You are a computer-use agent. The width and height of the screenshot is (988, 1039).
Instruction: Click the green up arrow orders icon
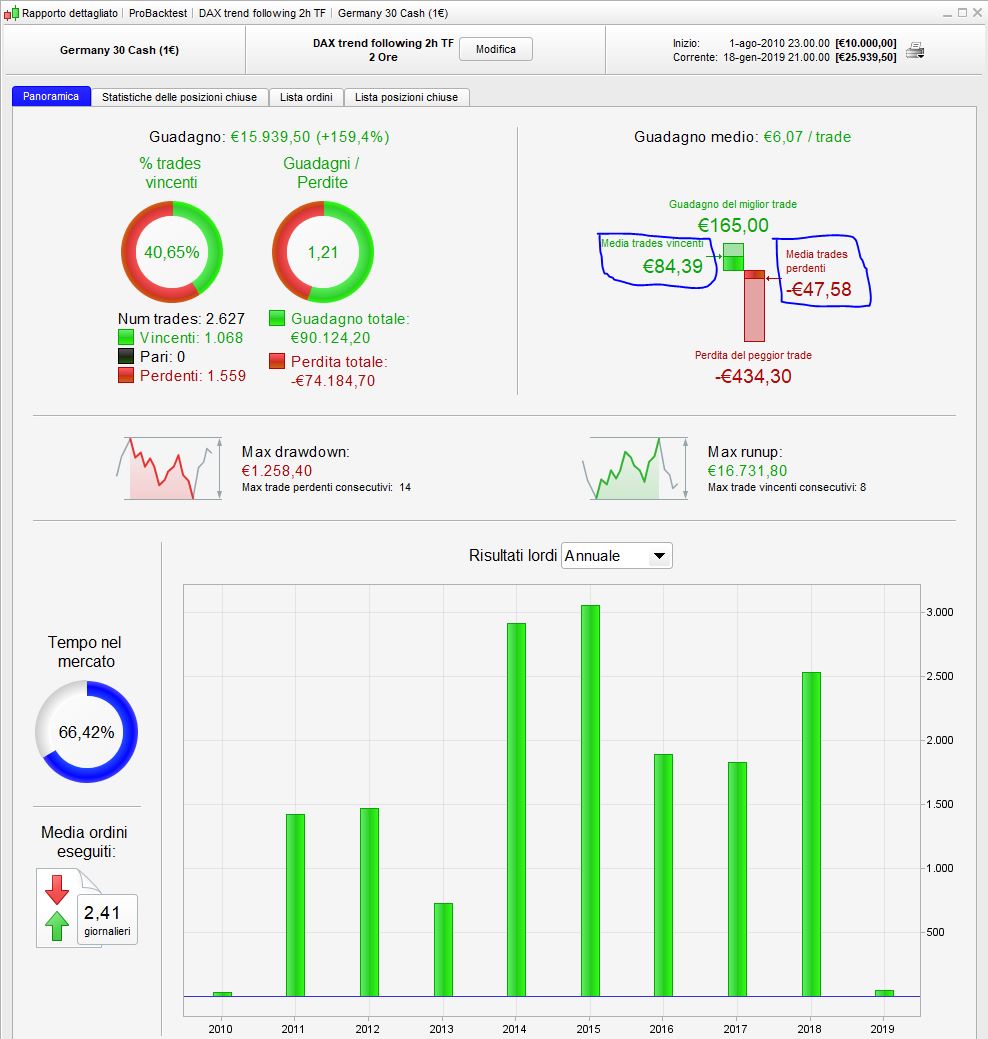[57, 926]
